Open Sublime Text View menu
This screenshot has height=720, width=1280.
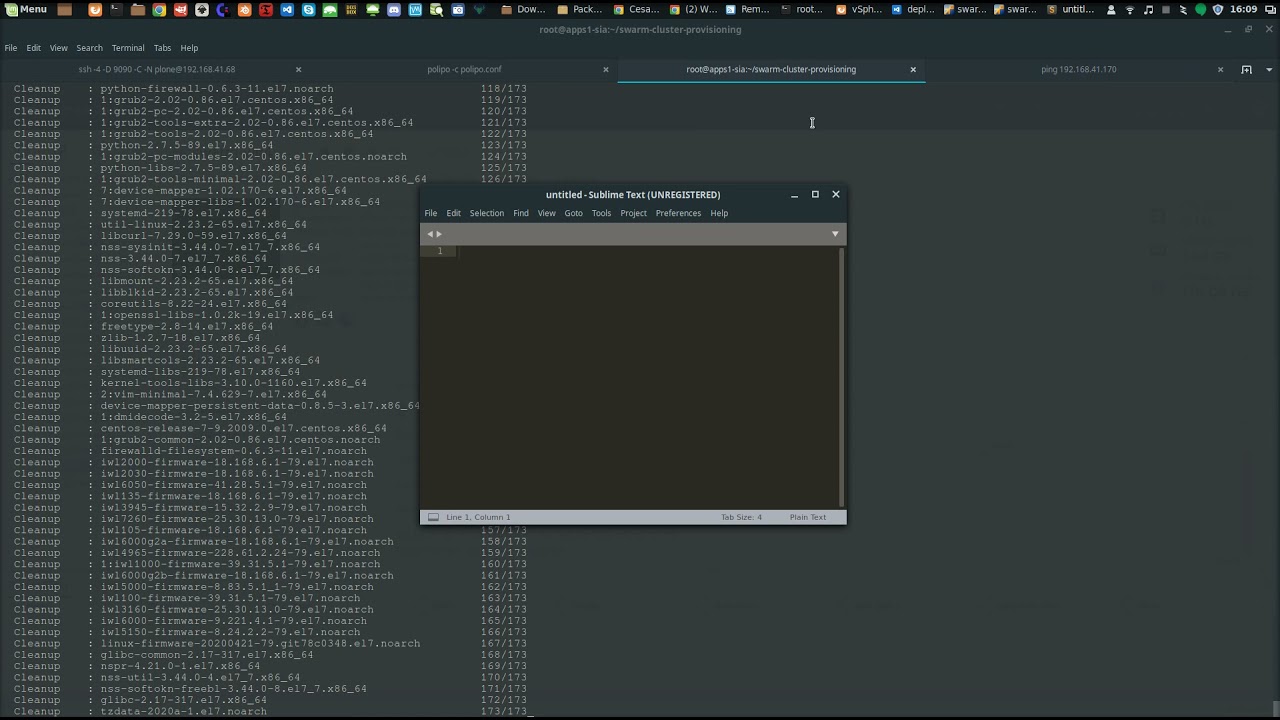coord(547,213)
